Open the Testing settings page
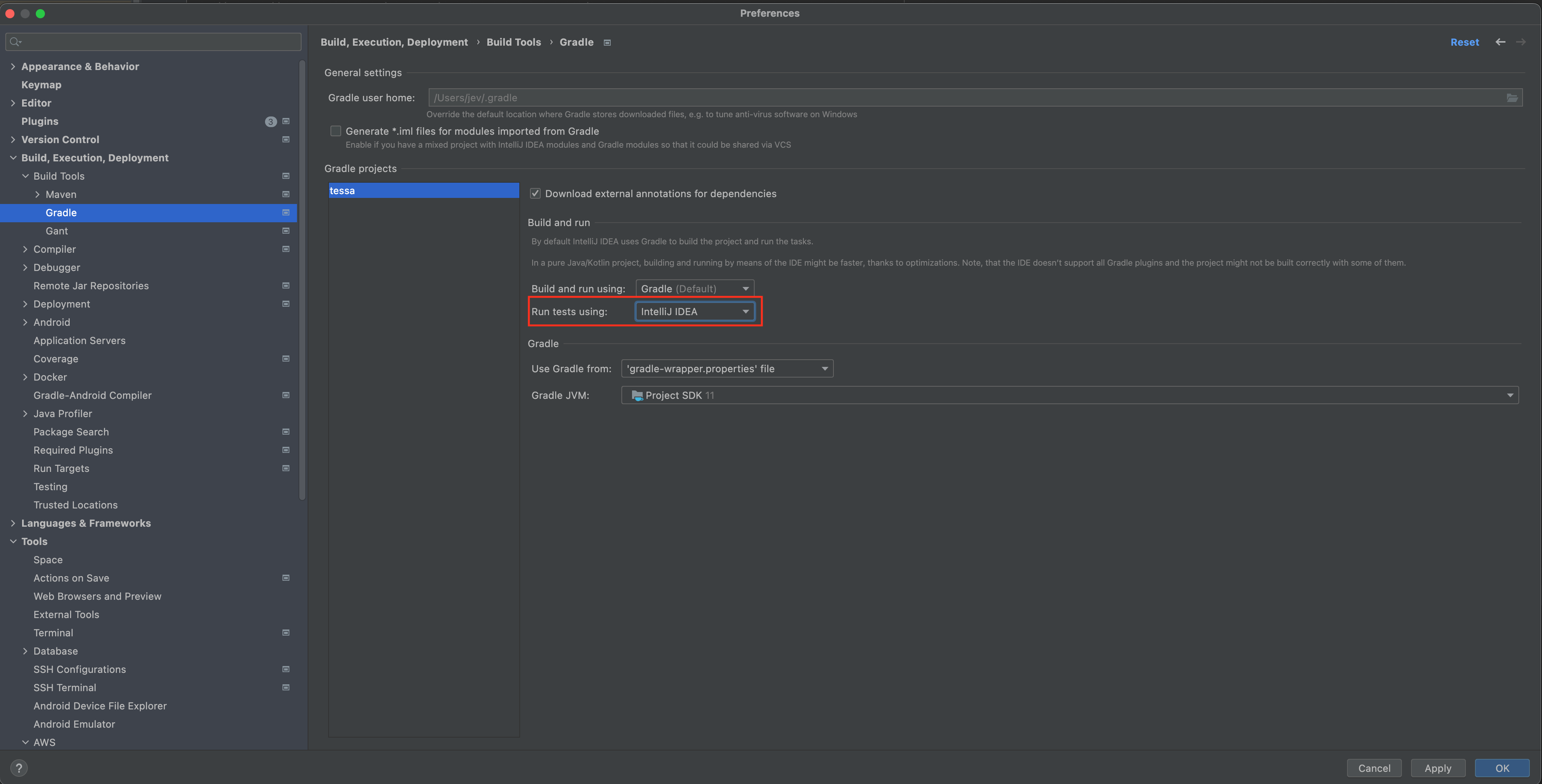Viewport: 1542px width, 784px height. (50, 486)
